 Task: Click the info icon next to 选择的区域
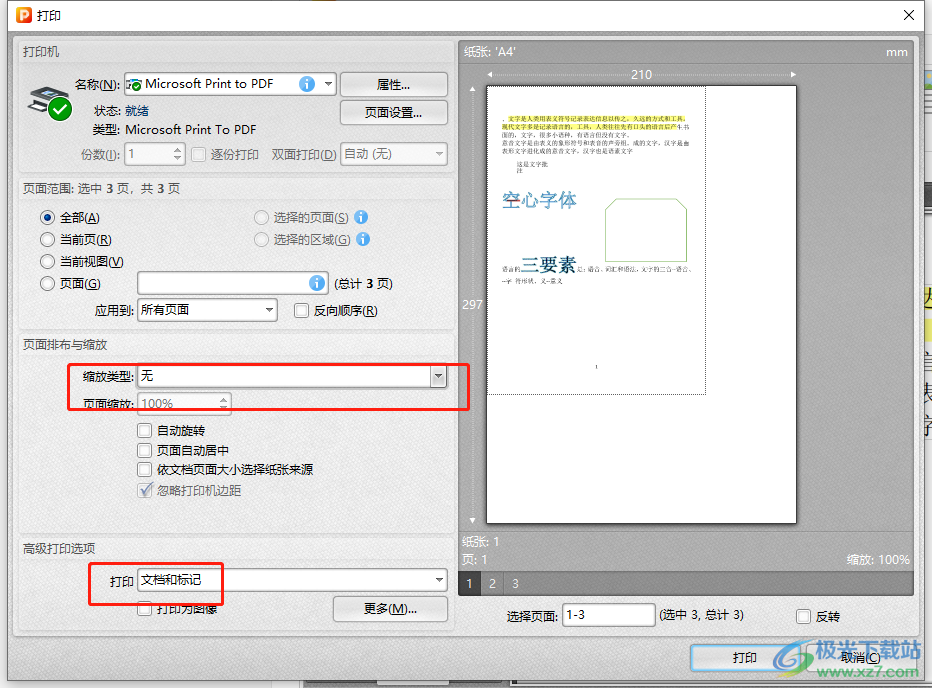(363, 239)
